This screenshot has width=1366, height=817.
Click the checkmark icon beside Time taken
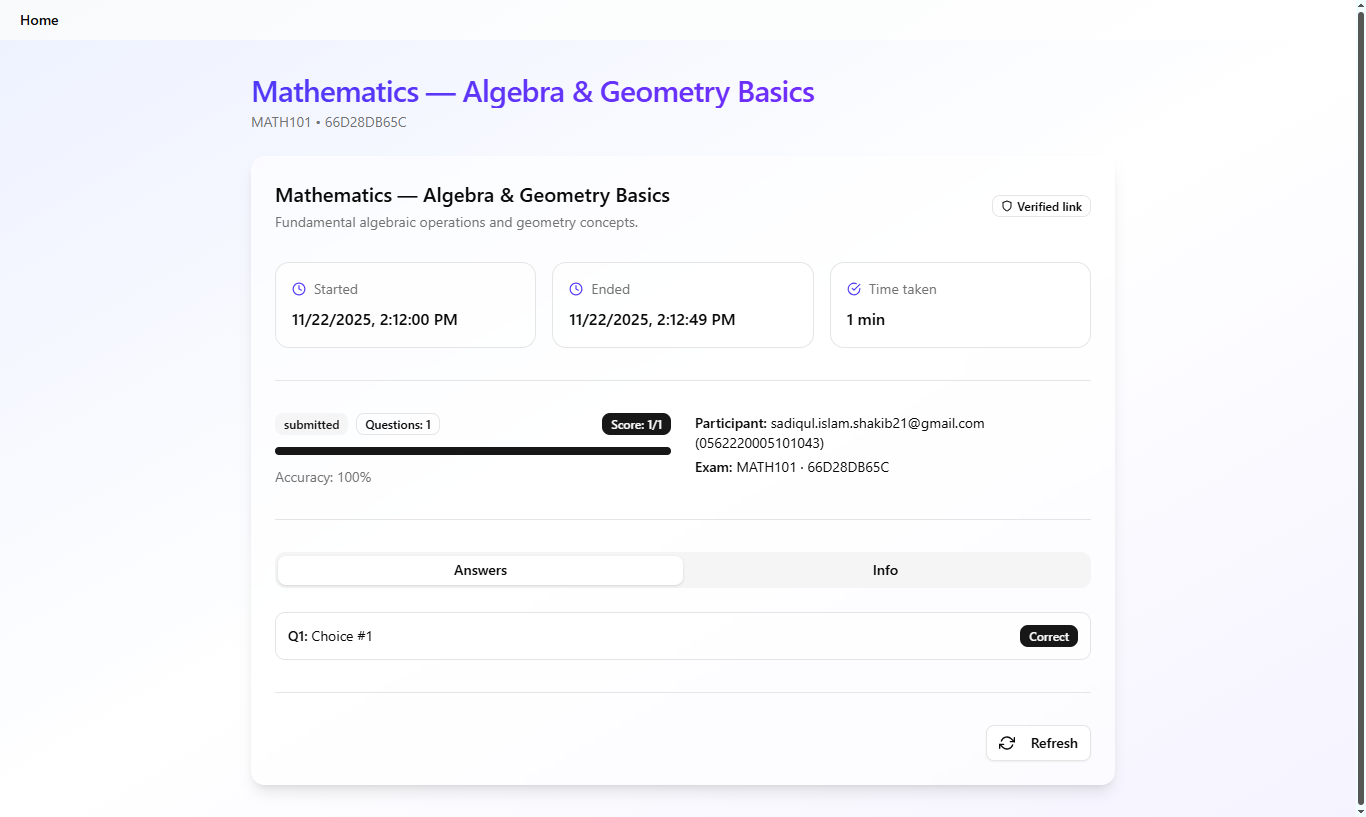click(x=854, y=289)
